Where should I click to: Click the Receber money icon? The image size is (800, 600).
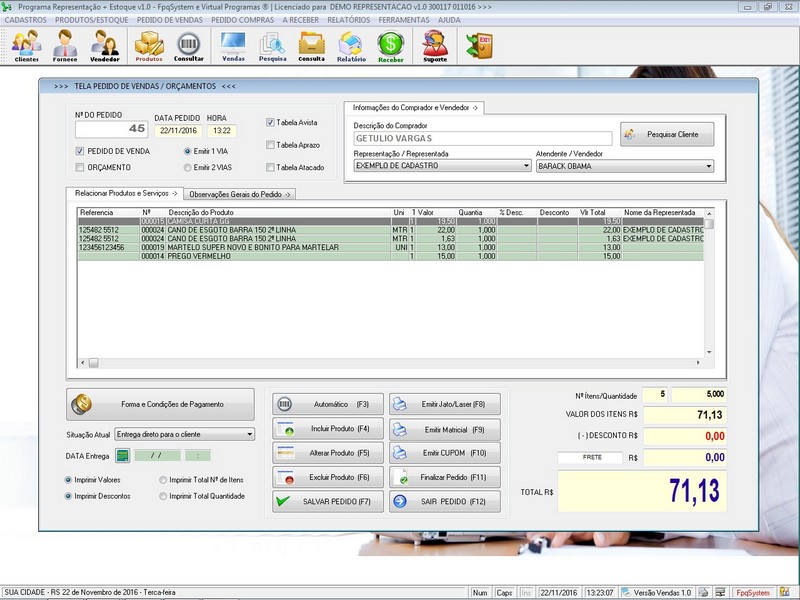390,45
